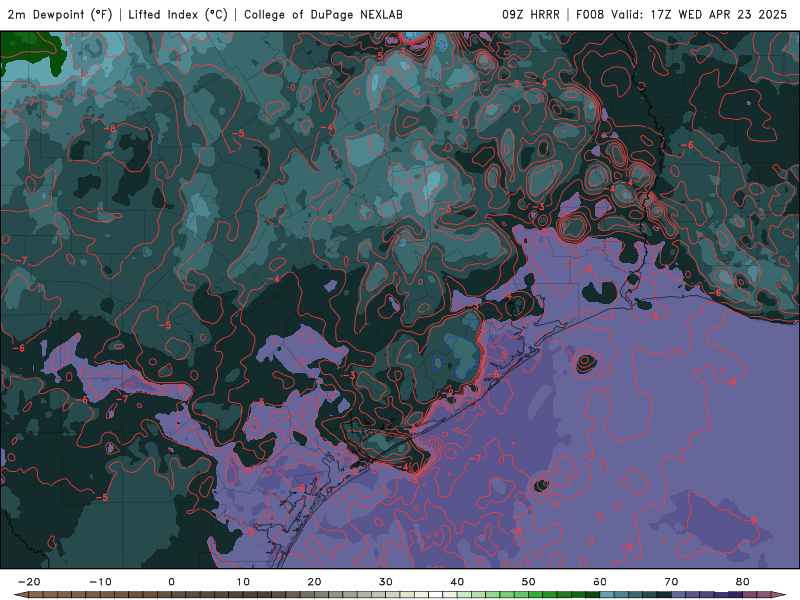Click the -20 tick label on color scale
The height and width of the screenshot is (600, 800).
[29, 582]
